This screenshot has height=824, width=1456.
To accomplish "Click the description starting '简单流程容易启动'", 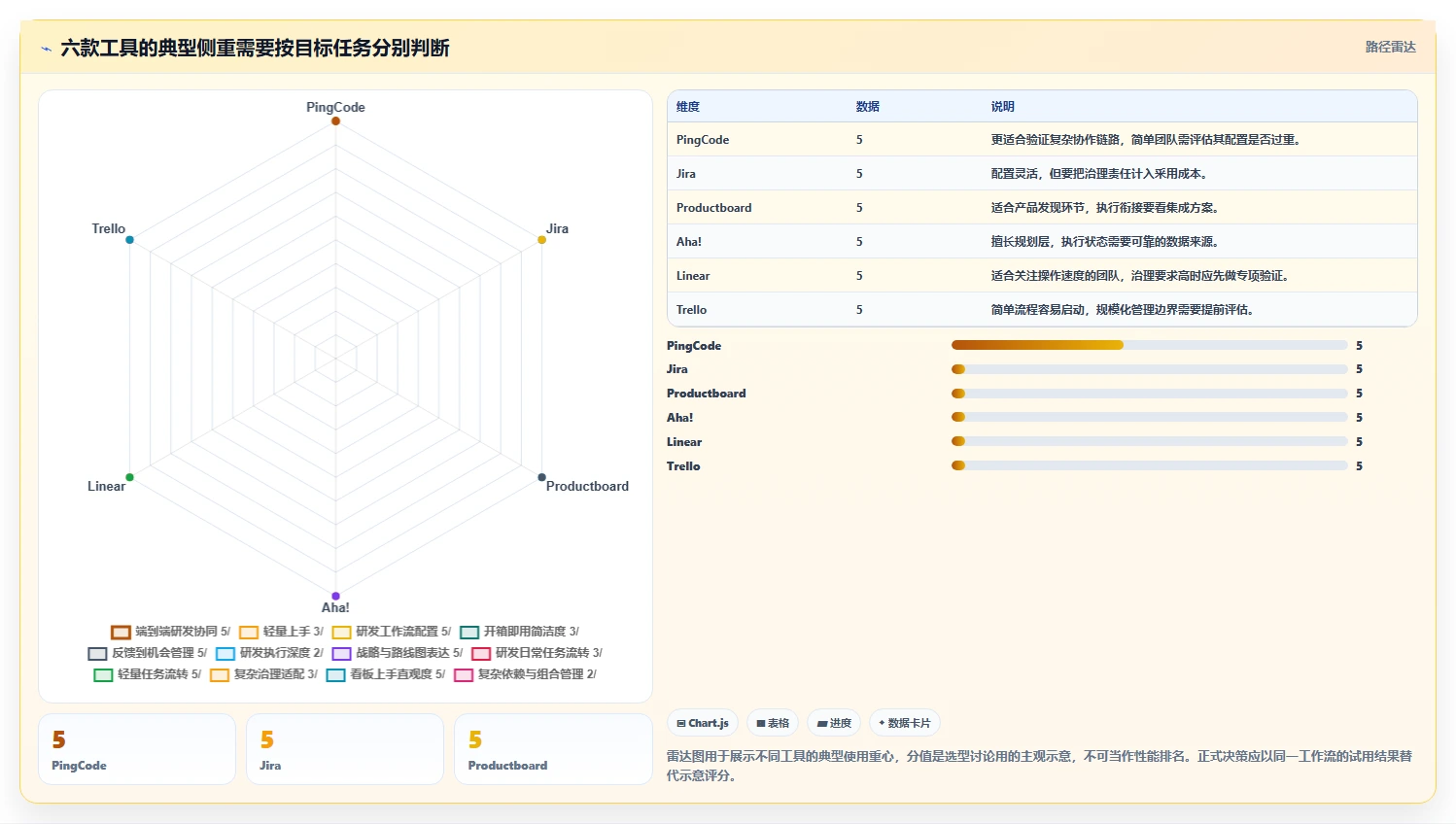I will pyautogui.click(x=1123, y=310).
